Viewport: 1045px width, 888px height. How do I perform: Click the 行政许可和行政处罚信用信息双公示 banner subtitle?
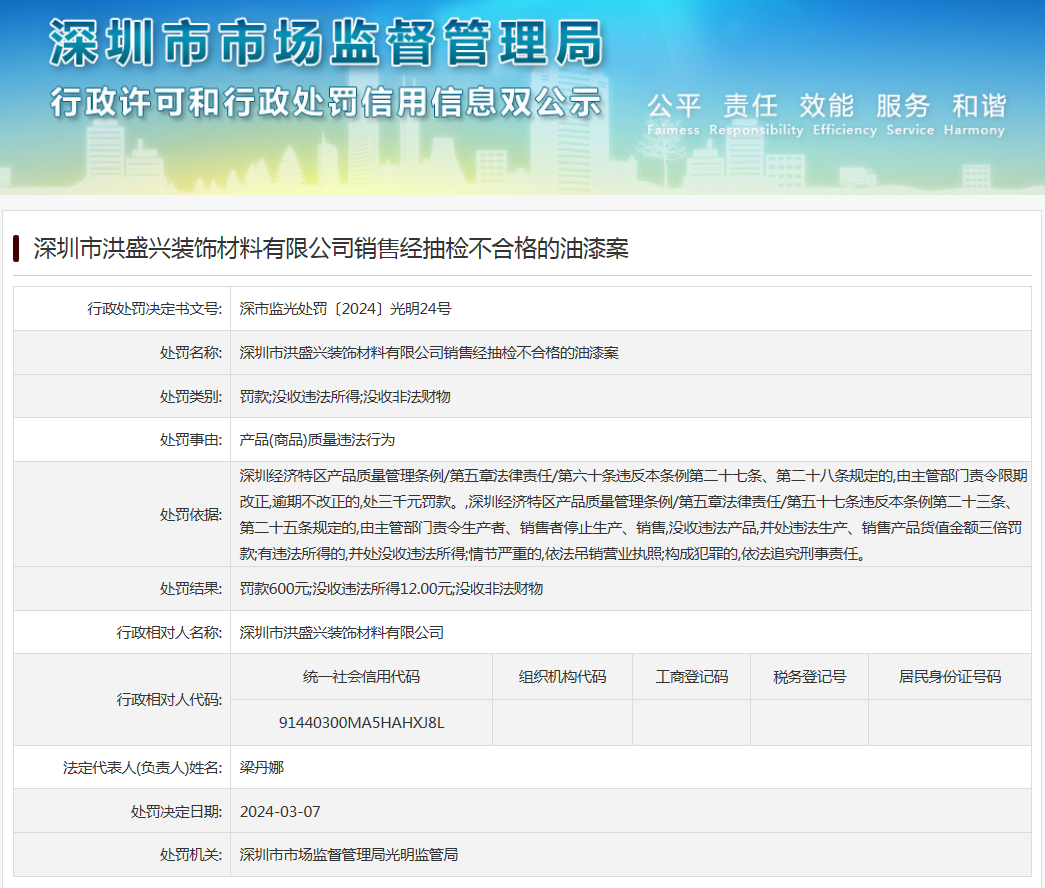[327, 102]
